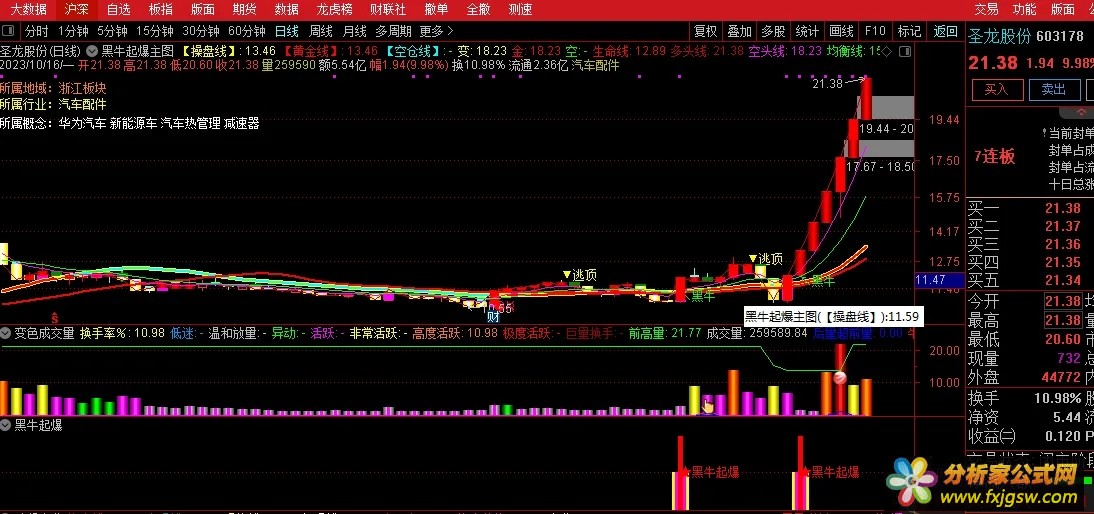Open the 黑牛起爆 sub-chart dropdown circle
This screenshot has width=1094, height=514.
point(6,425)
